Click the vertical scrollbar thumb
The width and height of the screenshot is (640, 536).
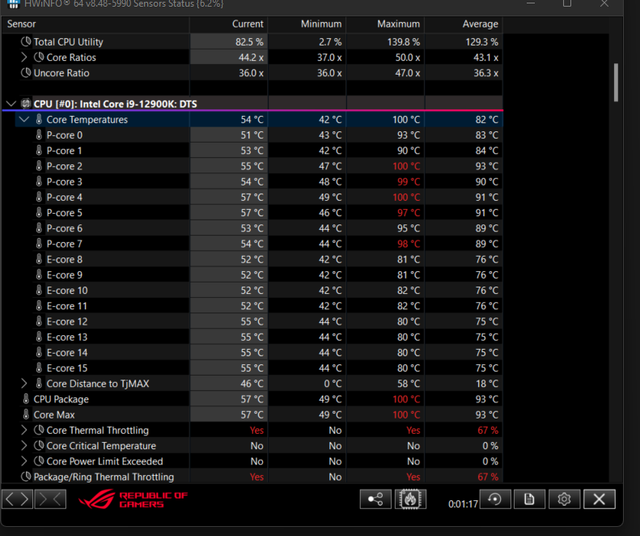616,82
